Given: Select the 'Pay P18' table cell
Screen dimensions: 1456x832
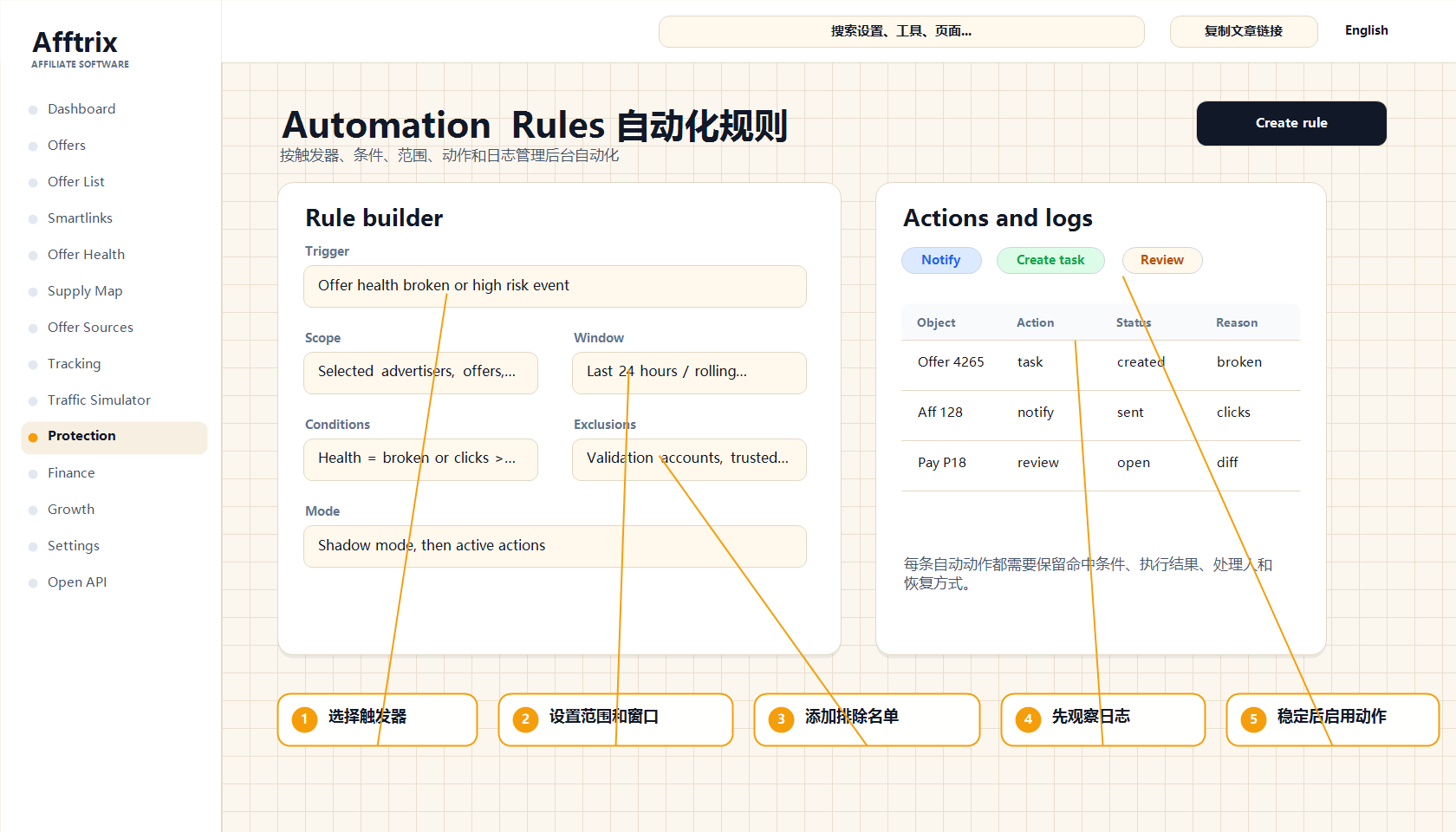Looking at the screenshot, I should coord(942,463).
